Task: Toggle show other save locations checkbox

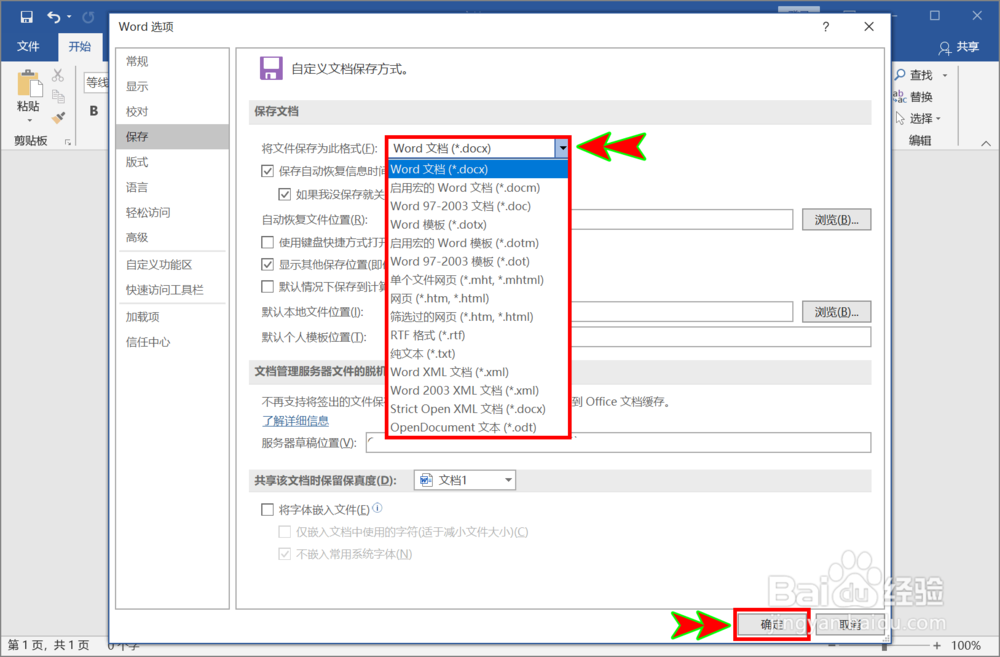Action: [x=268, y=264]
